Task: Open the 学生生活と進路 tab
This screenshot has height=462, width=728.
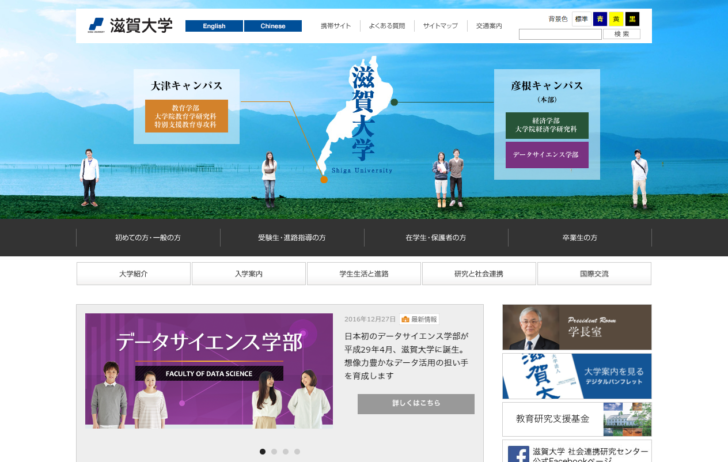Action: 364,273
